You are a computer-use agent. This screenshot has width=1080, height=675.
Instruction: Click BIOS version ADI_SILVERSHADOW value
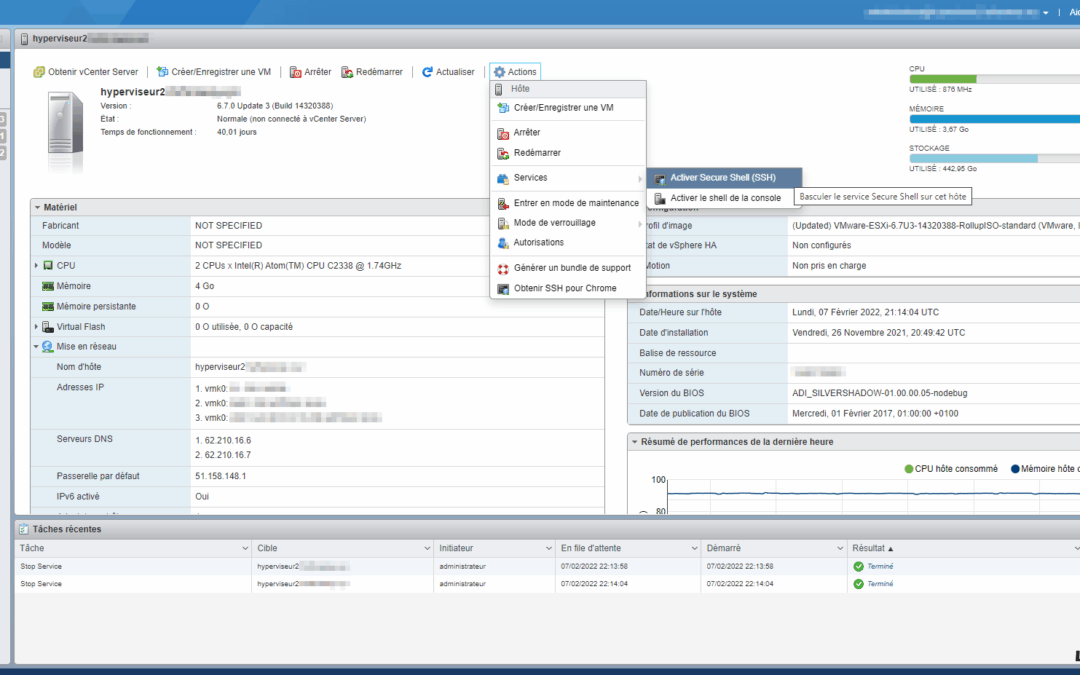[x=880, y=393]
